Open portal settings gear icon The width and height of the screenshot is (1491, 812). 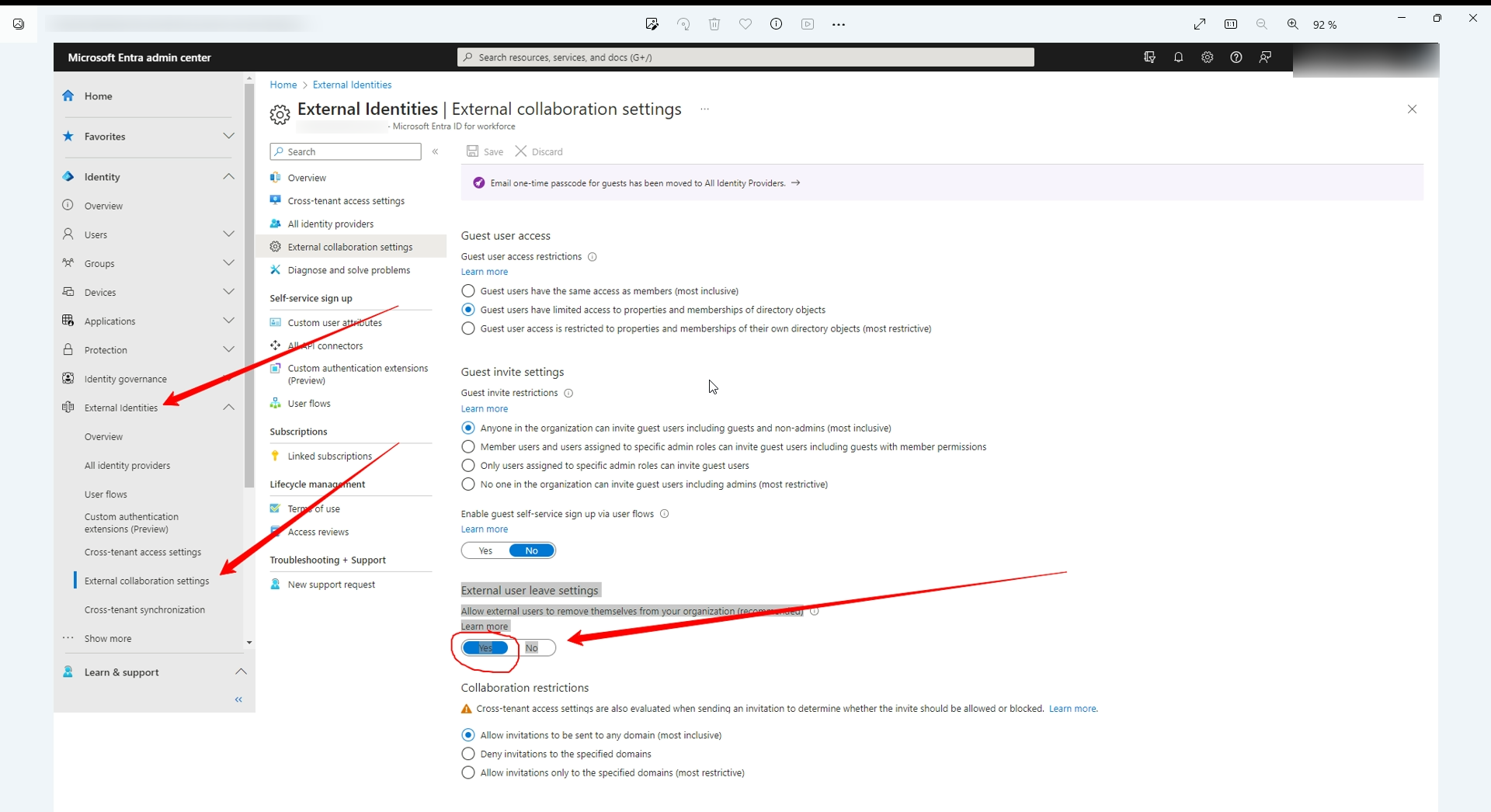click(x=1208, y=57)
